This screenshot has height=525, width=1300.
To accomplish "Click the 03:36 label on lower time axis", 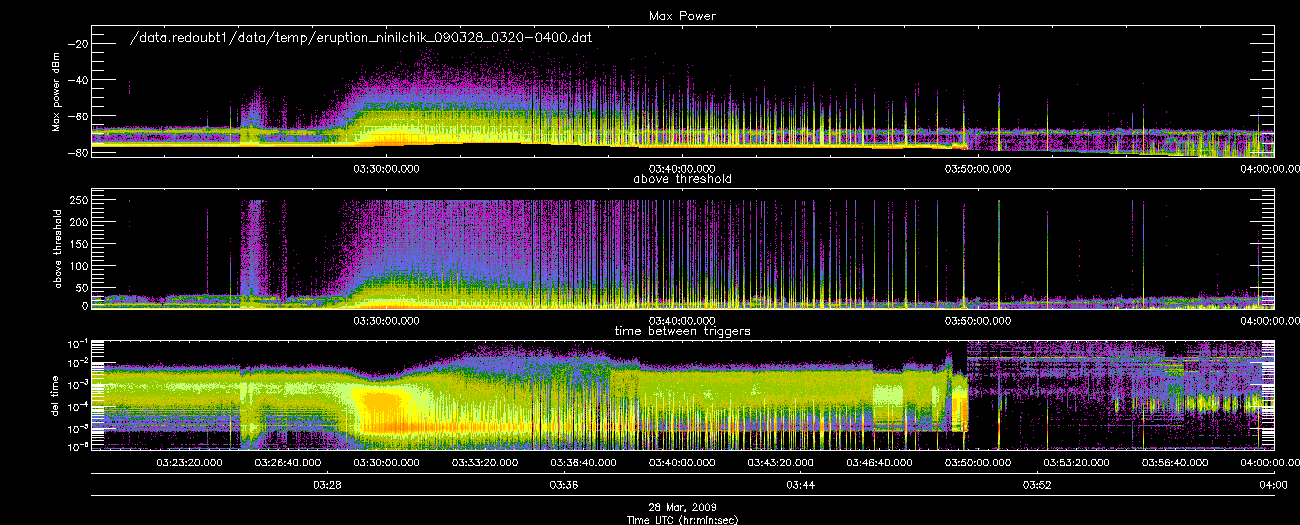I will [x=564, y=485].
